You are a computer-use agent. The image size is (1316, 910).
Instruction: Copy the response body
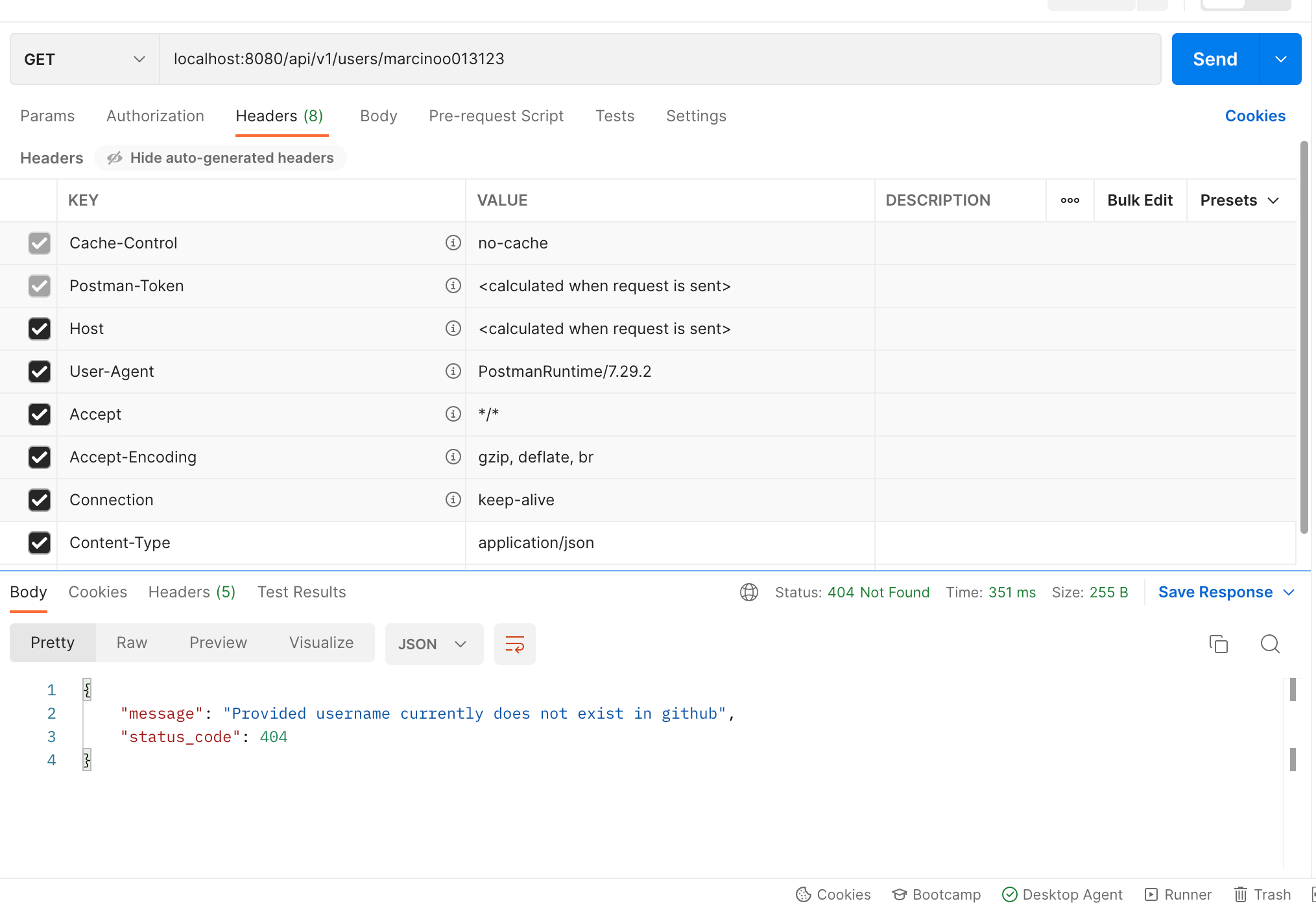click(1218, 643)
